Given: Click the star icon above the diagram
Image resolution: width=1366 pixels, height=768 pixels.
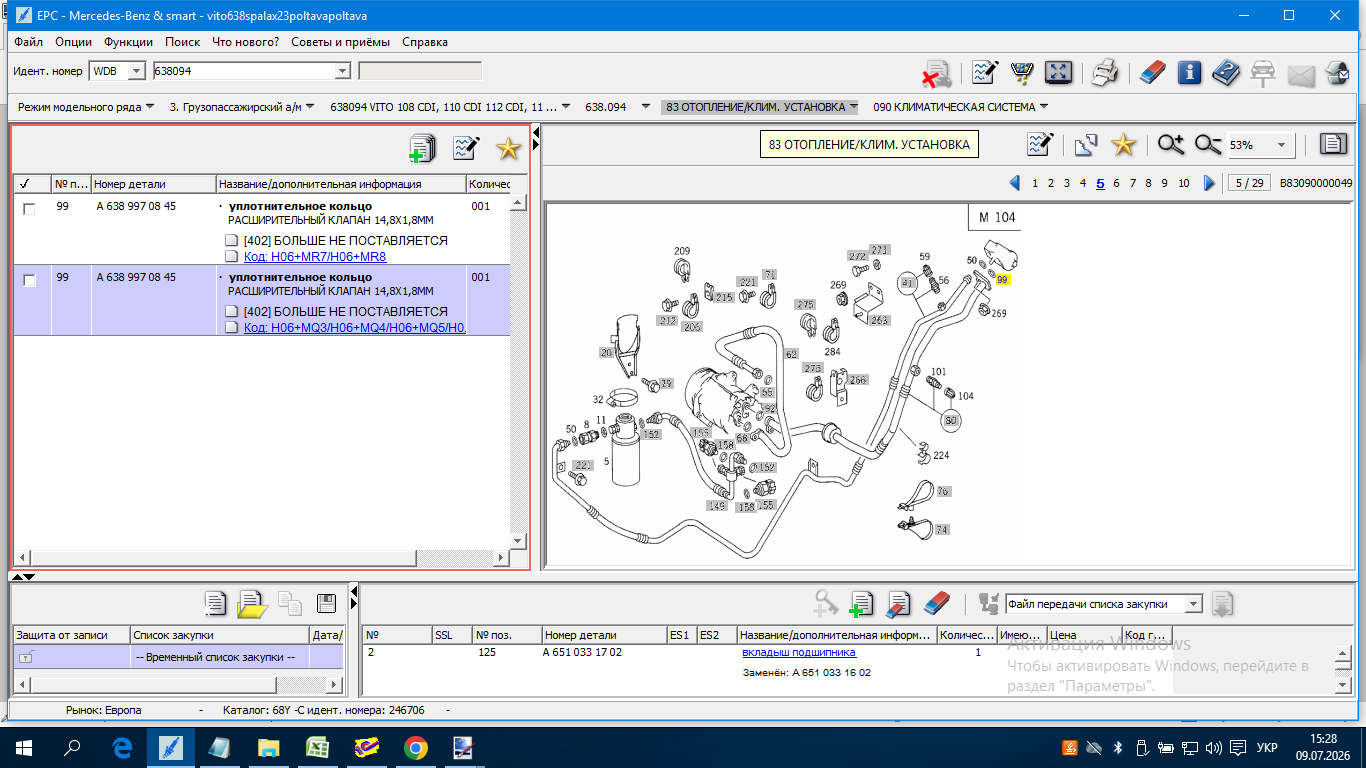Looking at the screenshot, I should pyautogui.click(x=1124, y=144).
